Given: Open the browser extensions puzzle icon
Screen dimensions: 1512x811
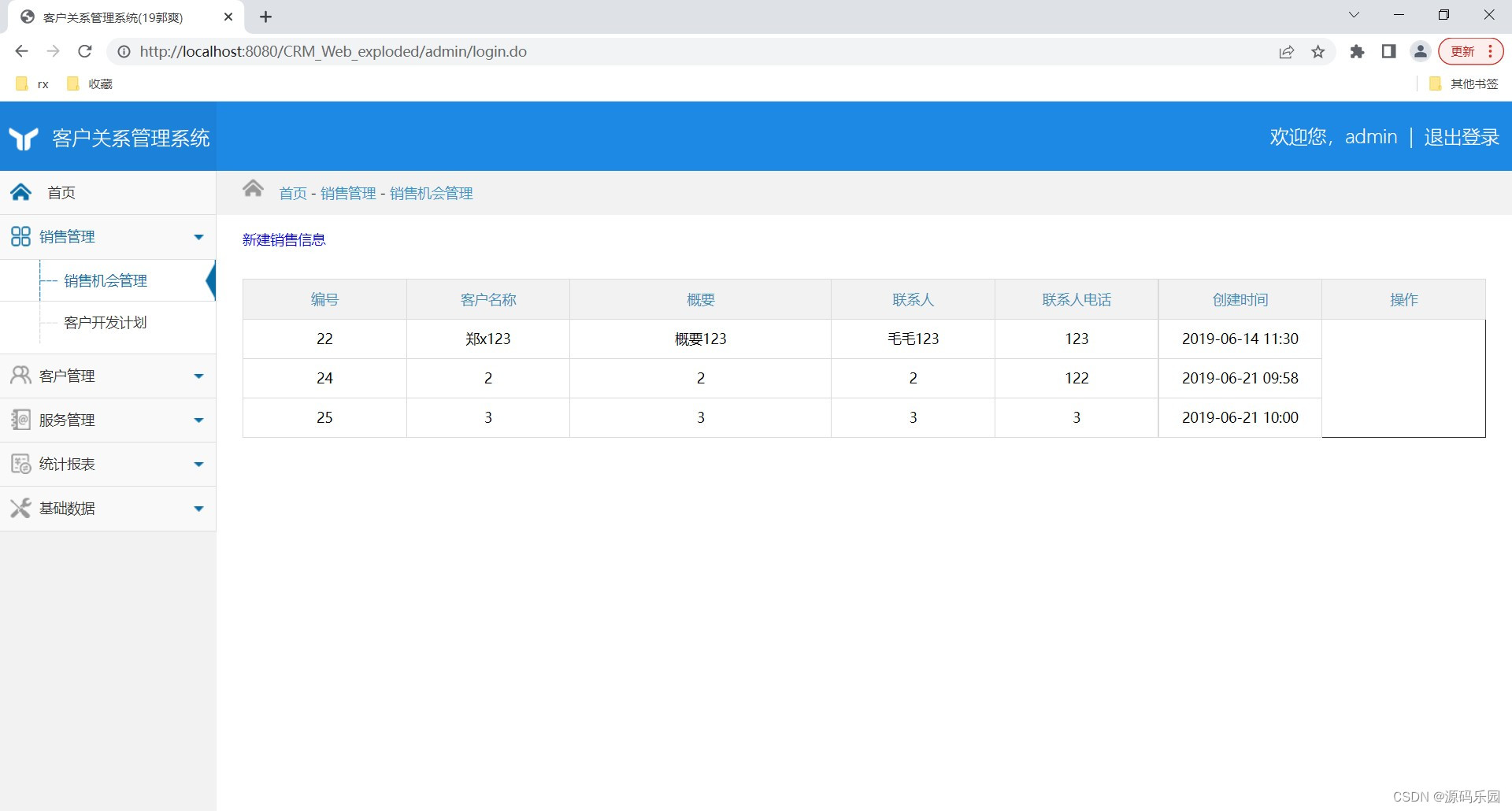Looking at the screenshot, I should [x=1357, y=51].
